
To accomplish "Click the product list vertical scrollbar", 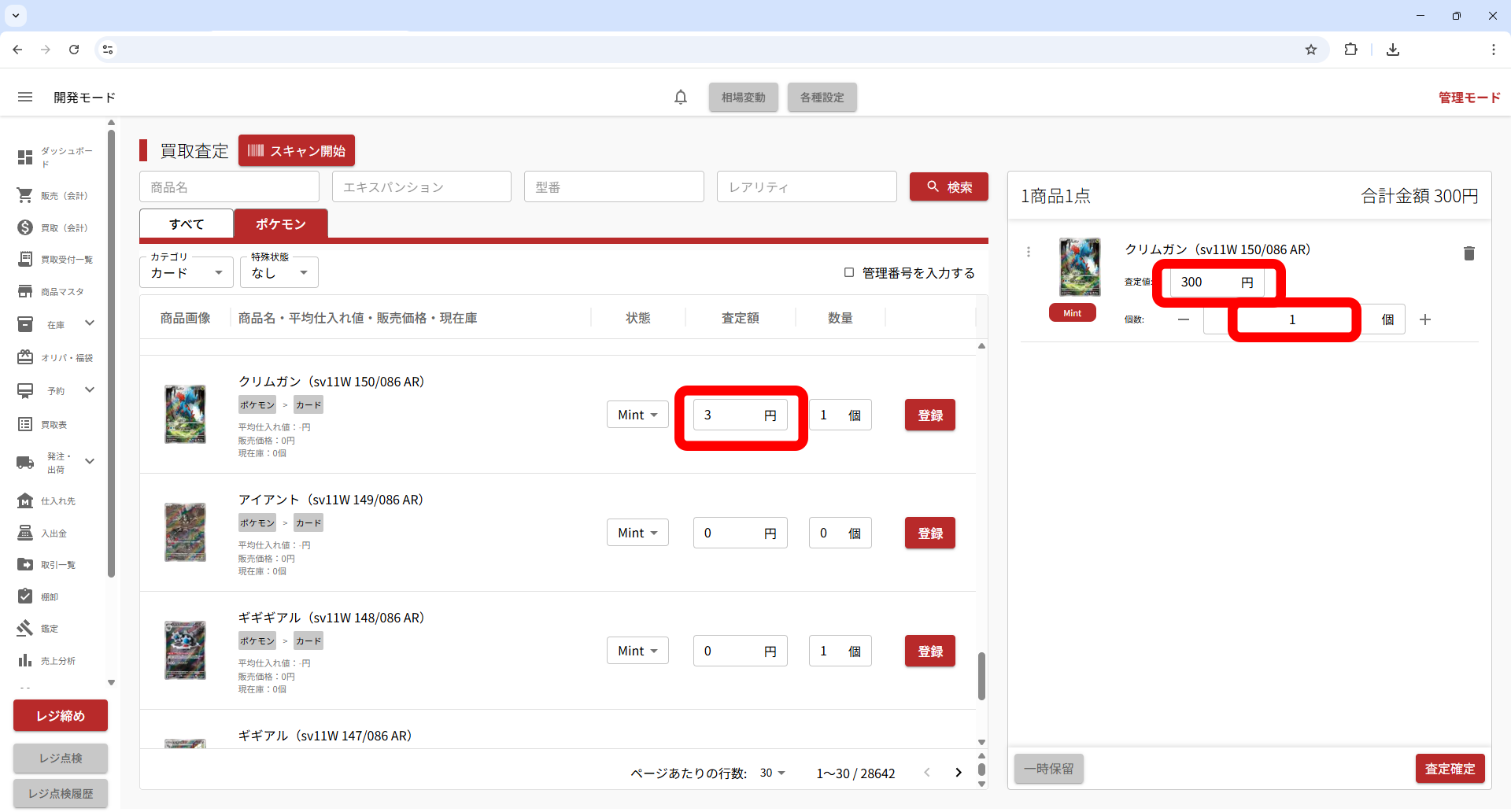I will (981, 675).
